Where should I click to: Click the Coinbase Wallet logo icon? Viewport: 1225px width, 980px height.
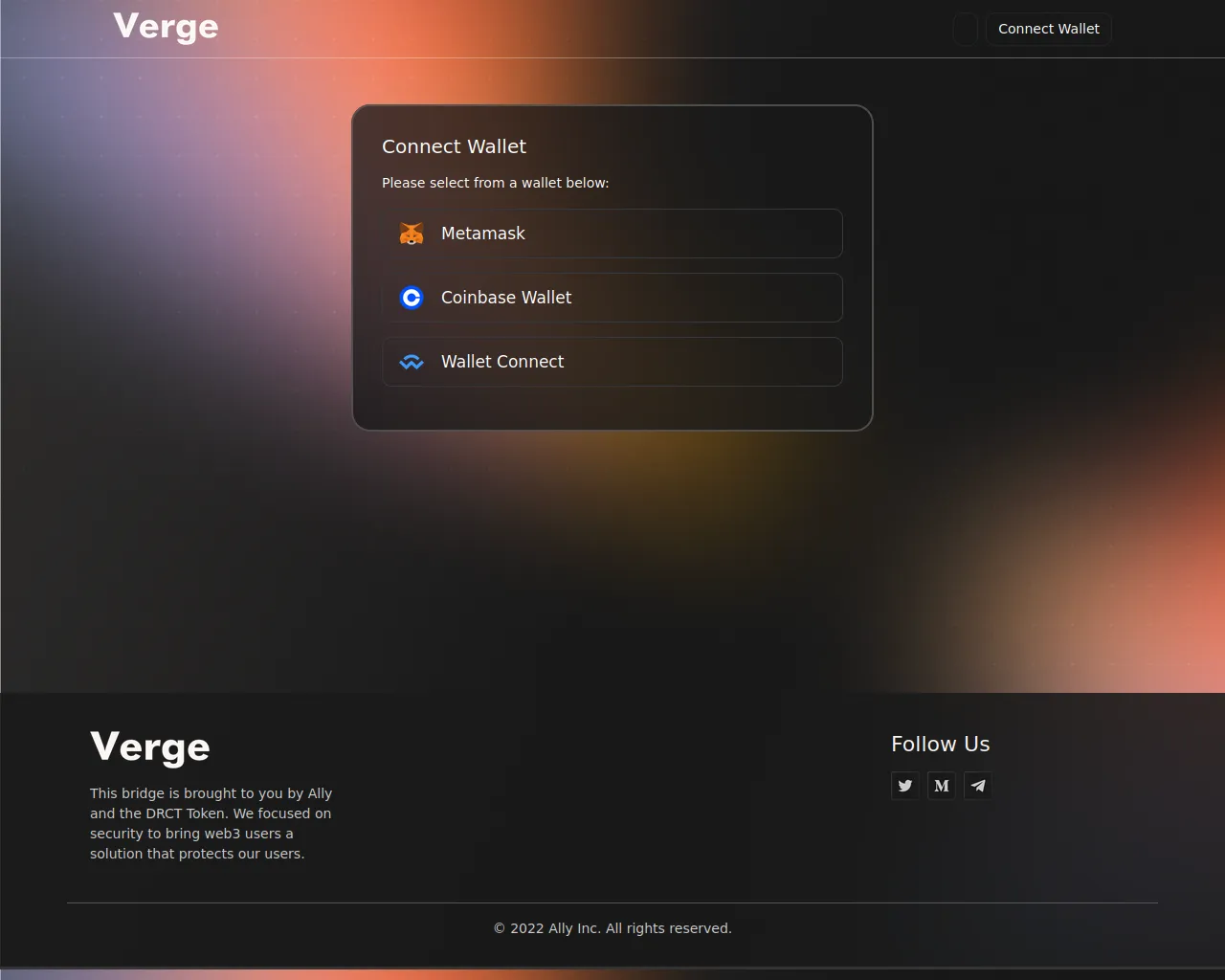[x=412, y=298]
